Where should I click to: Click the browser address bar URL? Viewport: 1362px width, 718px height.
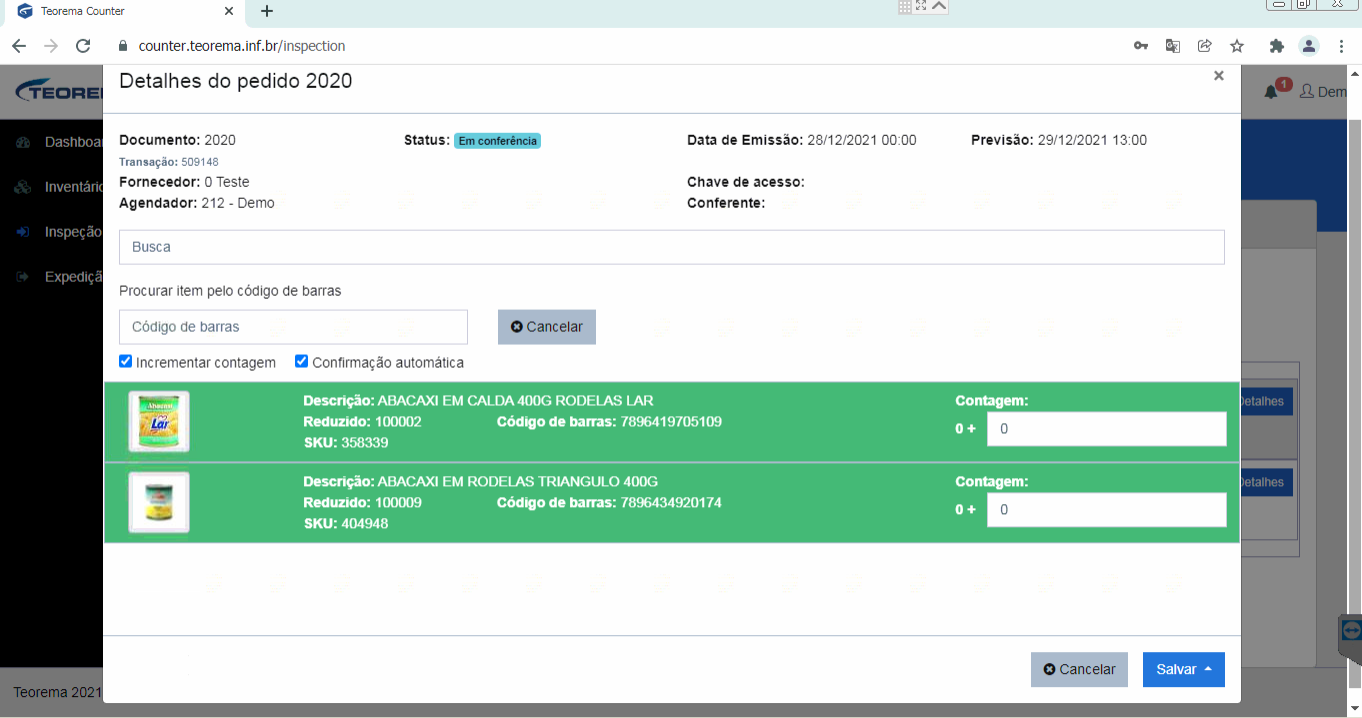point(242,46)
